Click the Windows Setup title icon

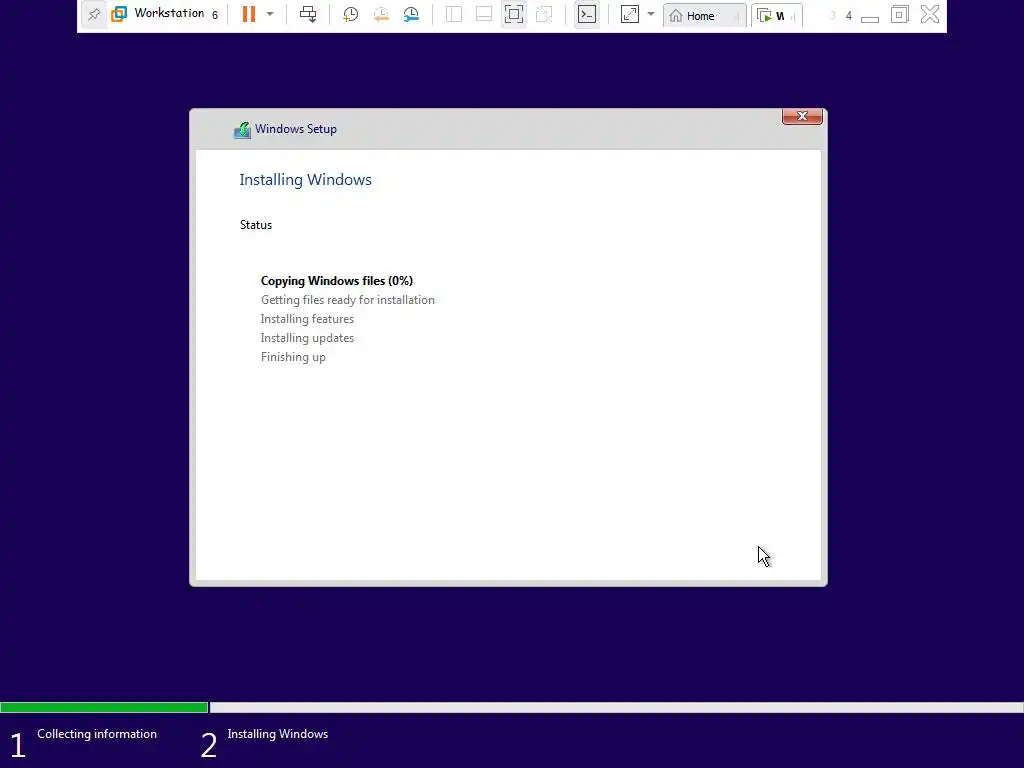coord(242,130)
